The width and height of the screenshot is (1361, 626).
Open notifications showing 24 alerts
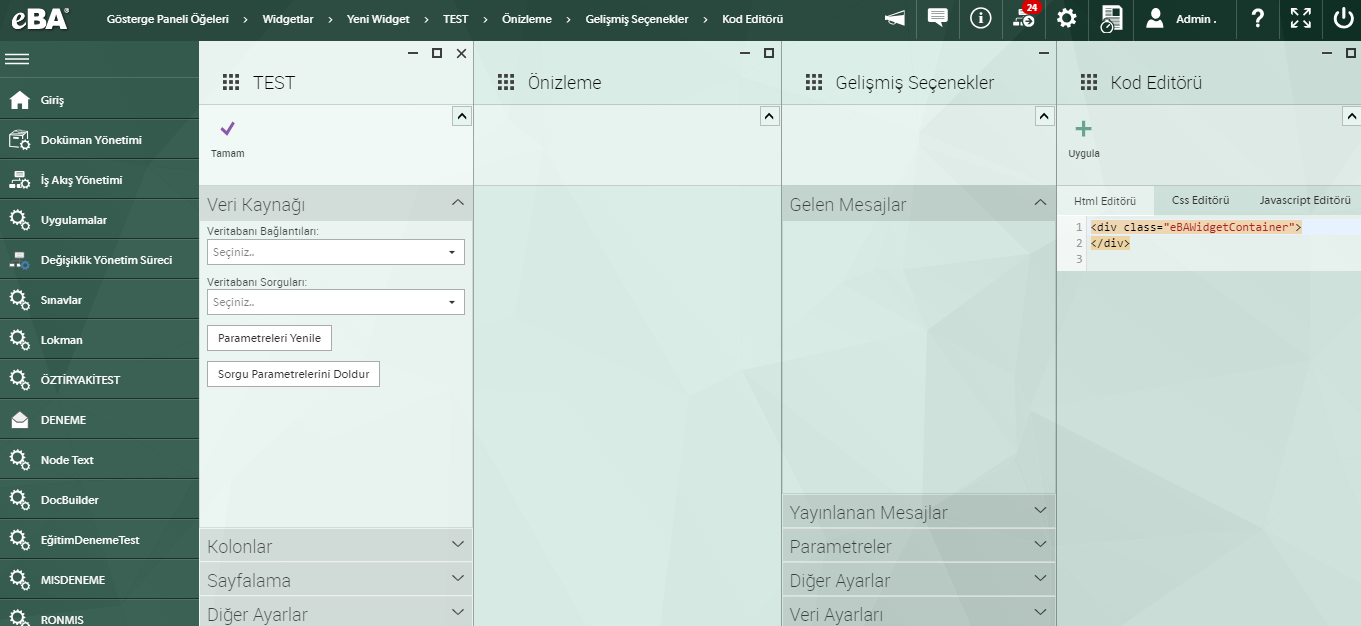(1023, 18)
